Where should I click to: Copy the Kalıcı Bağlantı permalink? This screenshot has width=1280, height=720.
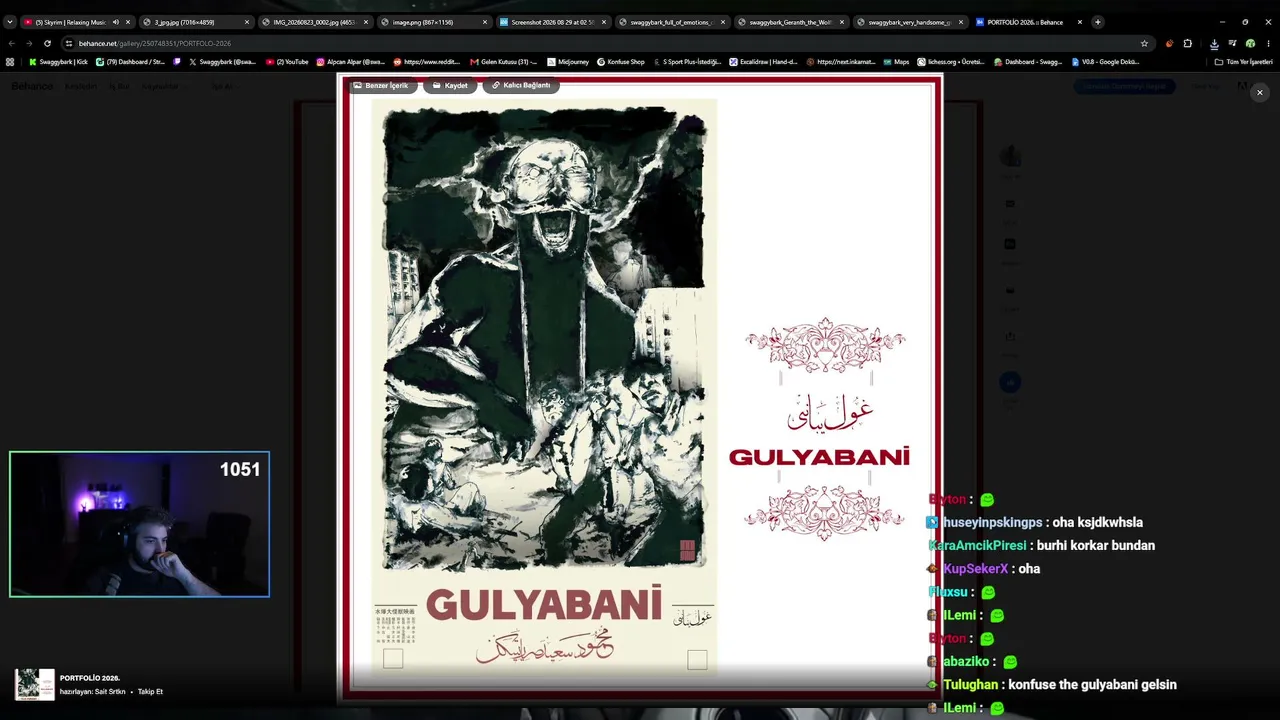coord(520,85)
